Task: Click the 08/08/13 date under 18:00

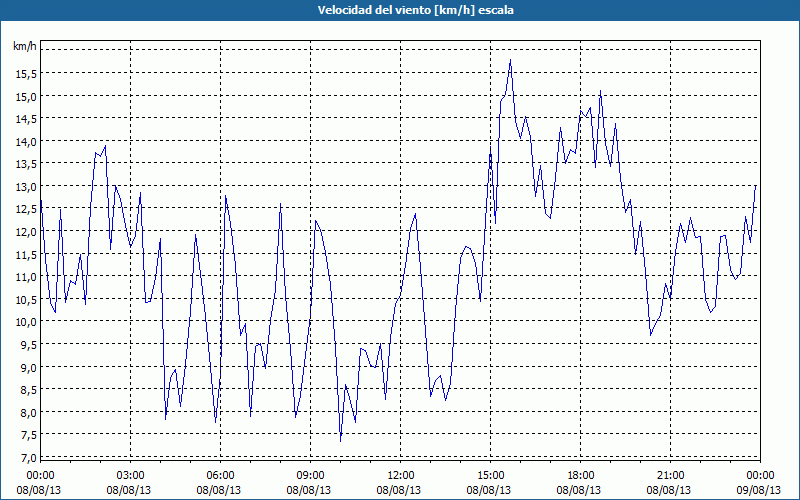Action: pyautogui.click(x=579, y=490)
